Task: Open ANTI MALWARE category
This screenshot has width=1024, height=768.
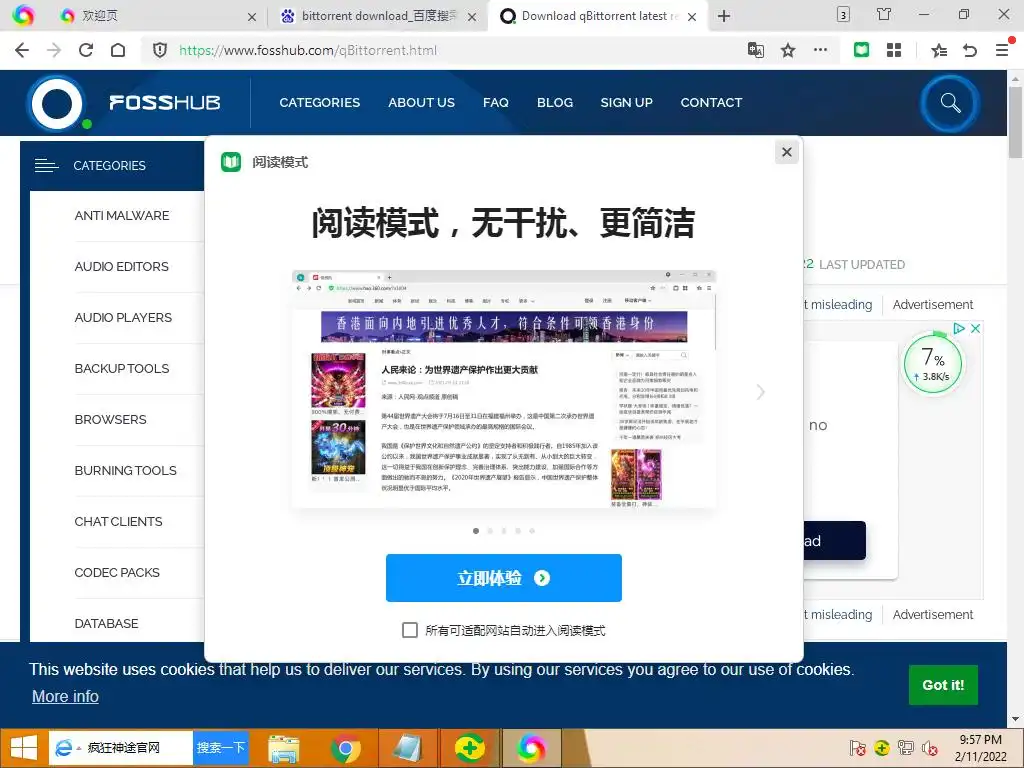Action: [x=121, y=216]
